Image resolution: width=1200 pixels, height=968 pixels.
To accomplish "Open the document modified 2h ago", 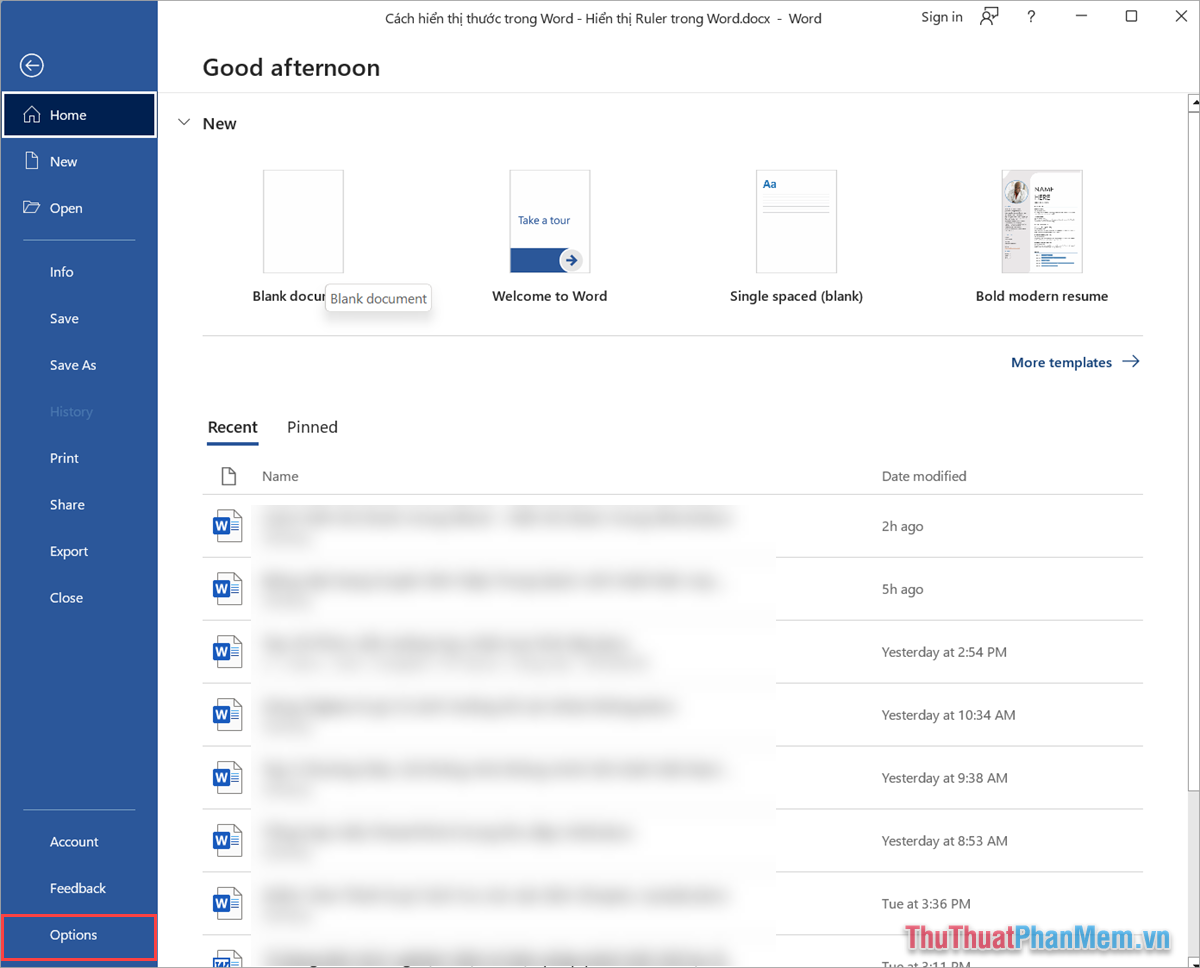I will pos(672,526).
